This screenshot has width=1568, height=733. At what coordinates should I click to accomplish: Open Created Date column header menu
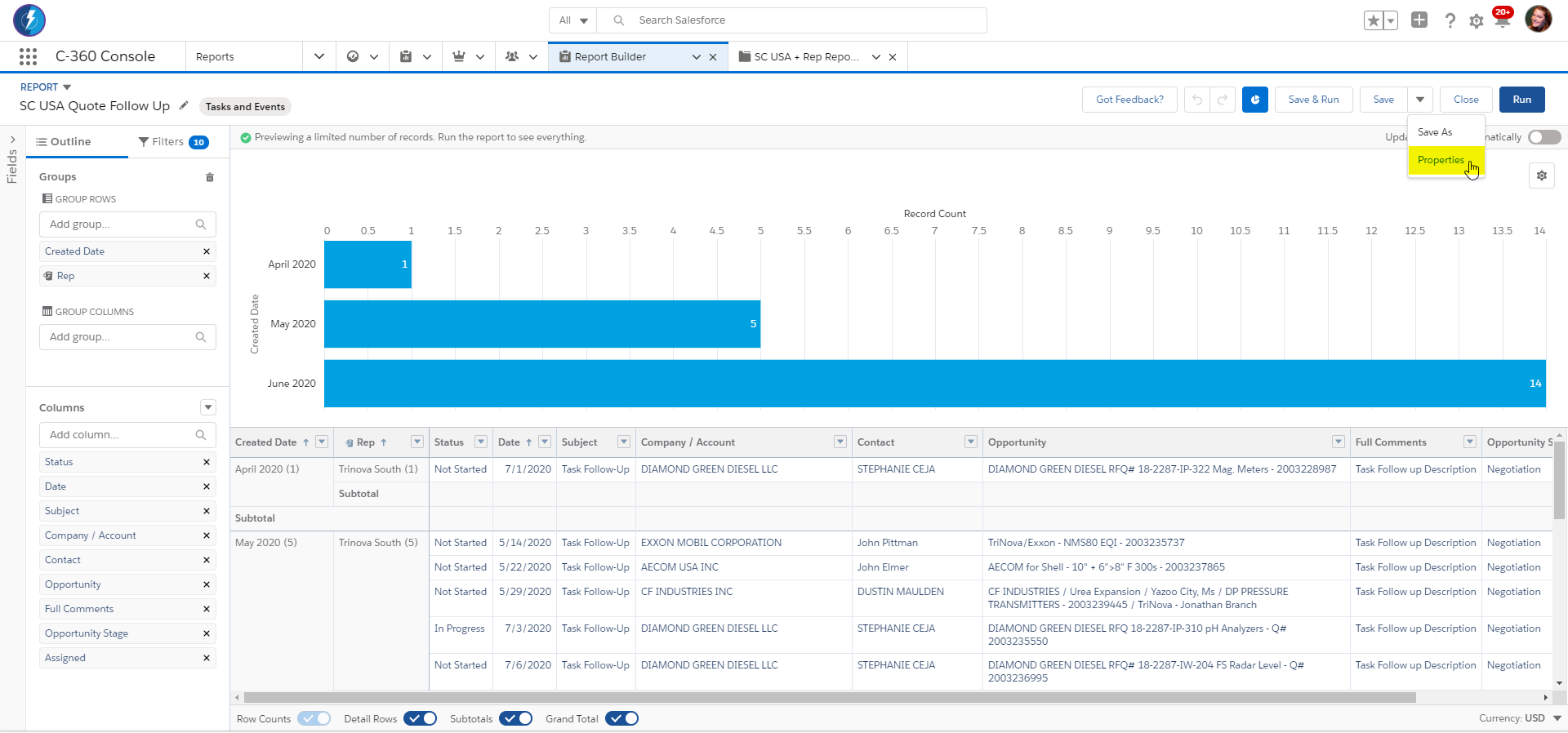(x=322, y=442)
